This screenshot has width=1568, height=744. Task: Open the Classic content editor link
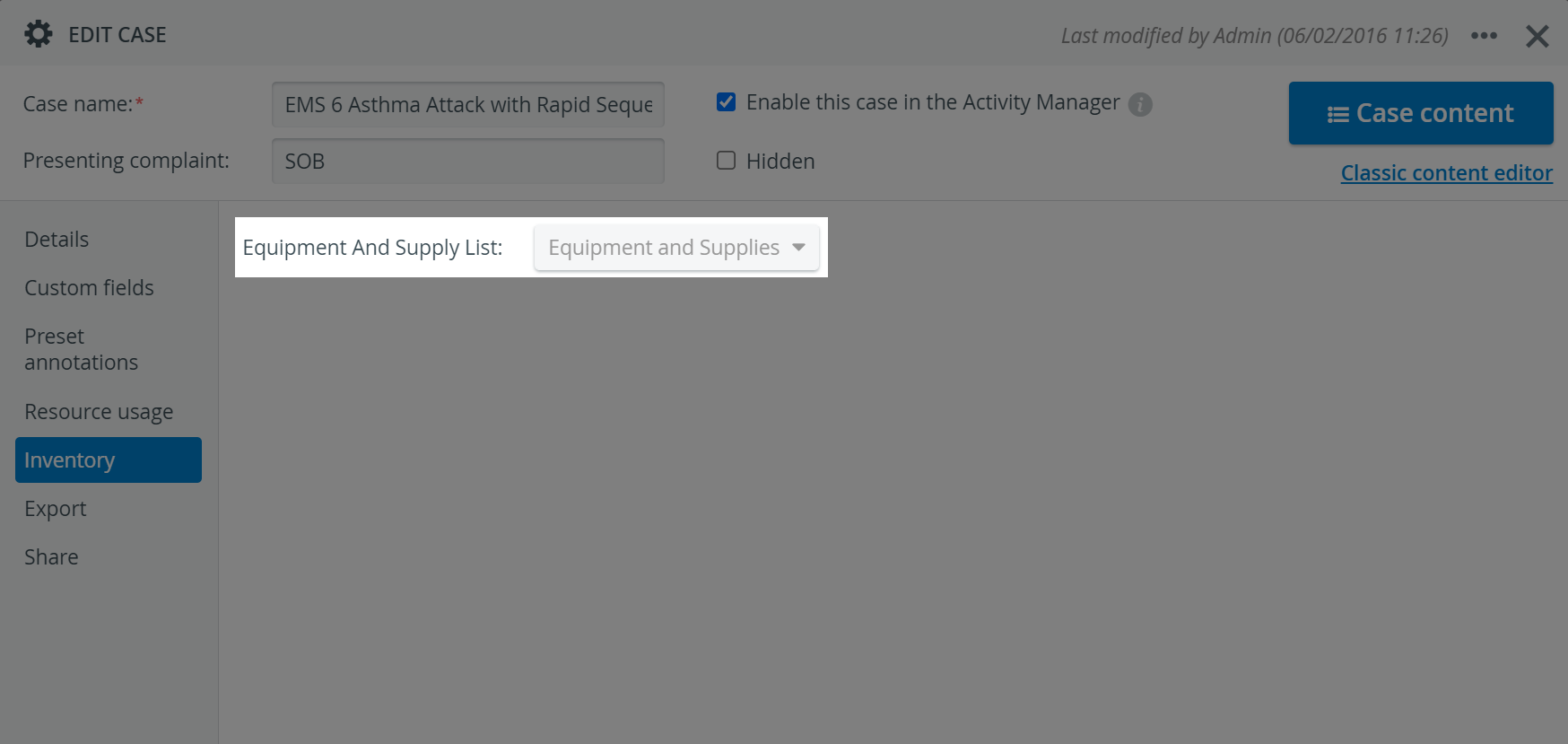(x=1446, y=173)
